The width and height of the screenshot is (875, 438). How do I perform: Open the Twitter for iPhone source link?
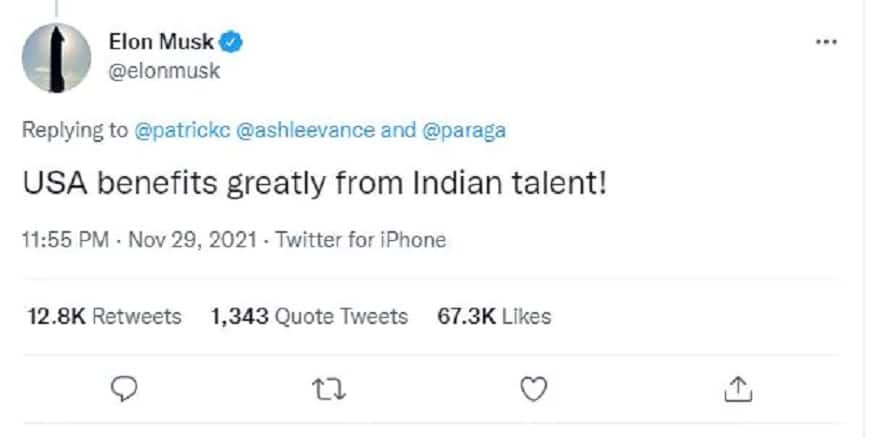coord(360,240)
